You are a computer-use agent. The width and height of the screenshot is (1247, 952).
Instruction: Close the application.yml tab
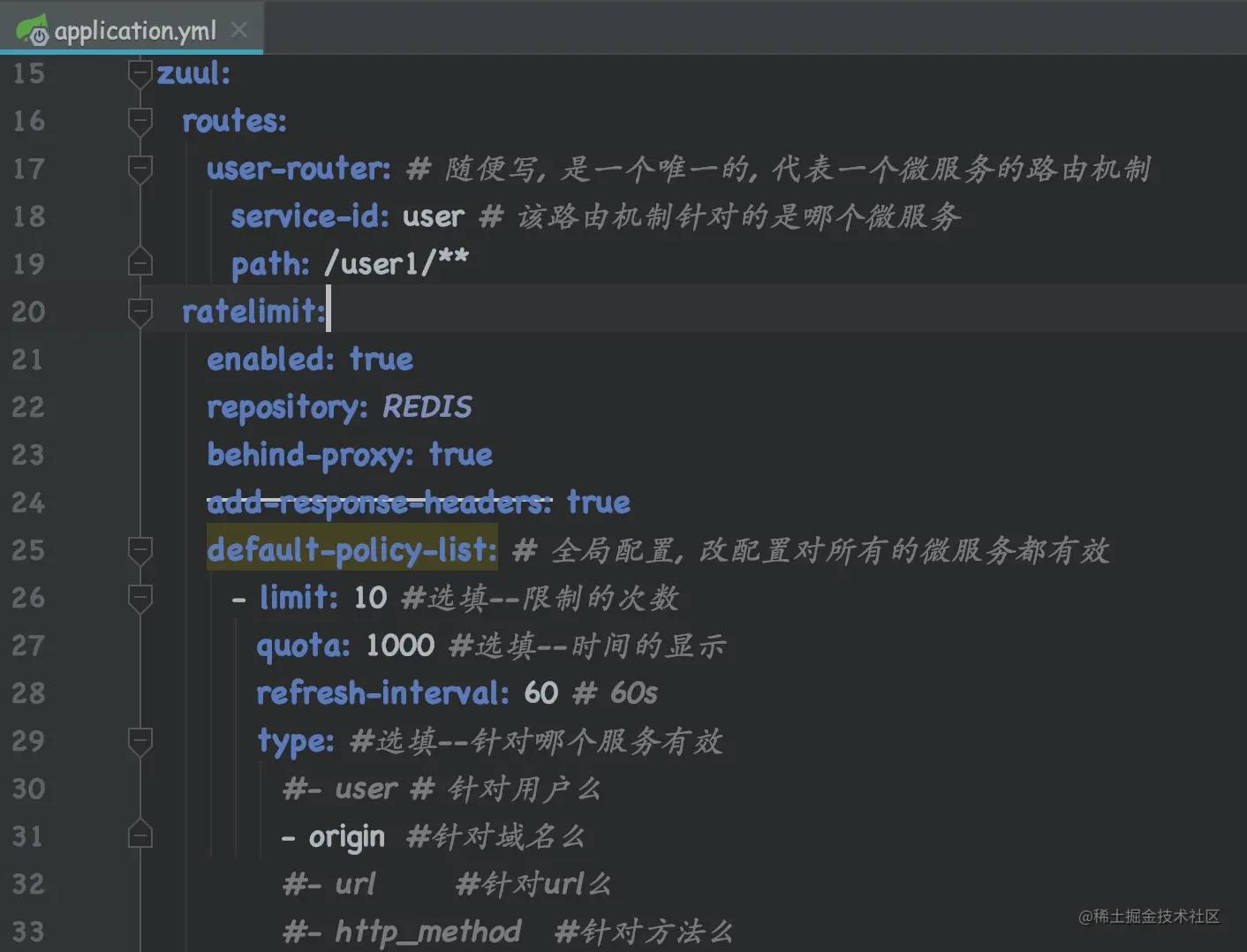238,30
